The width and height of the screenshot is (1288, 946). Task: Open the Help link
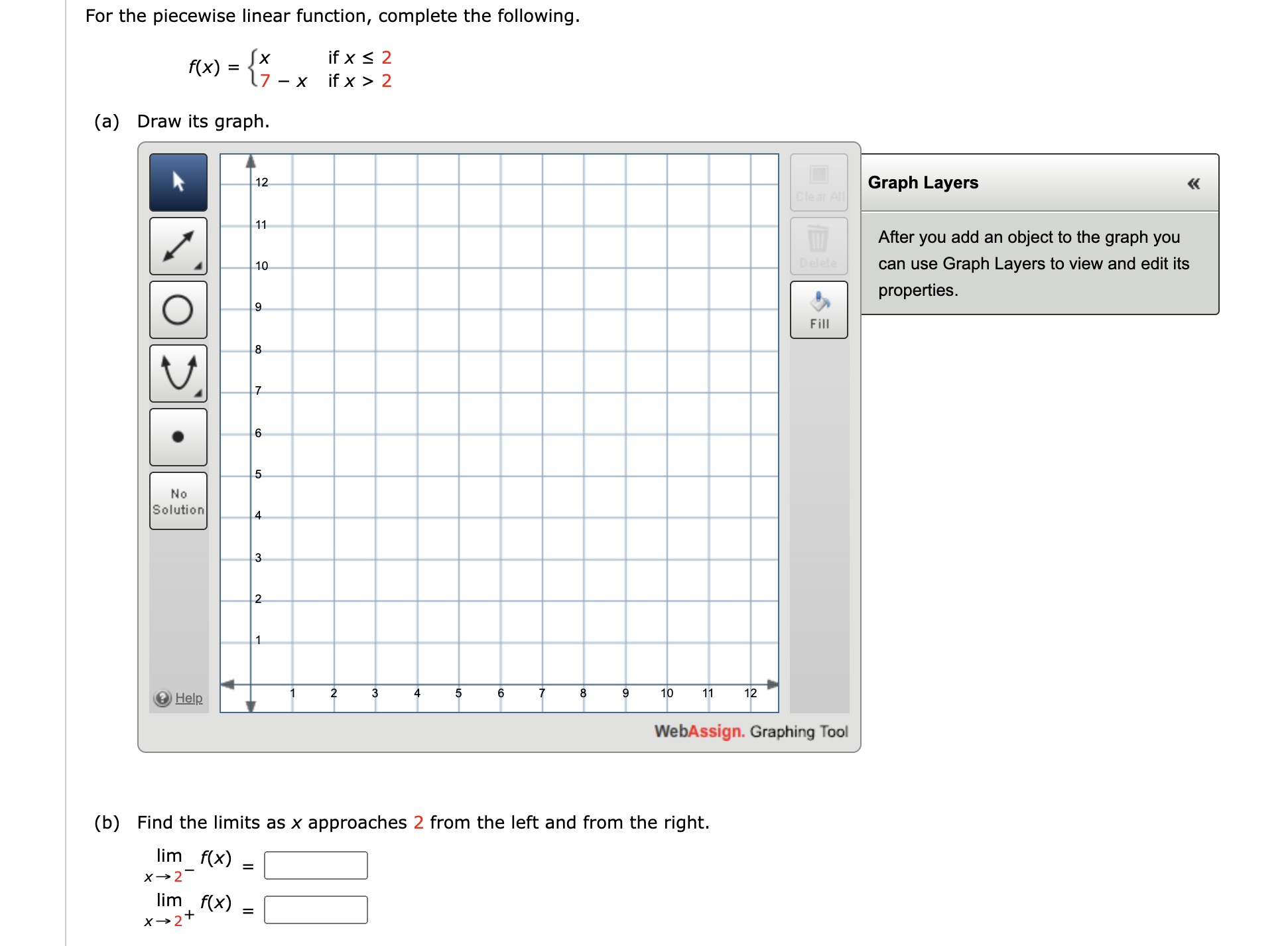pyautogui.click(x=188, y=699)
